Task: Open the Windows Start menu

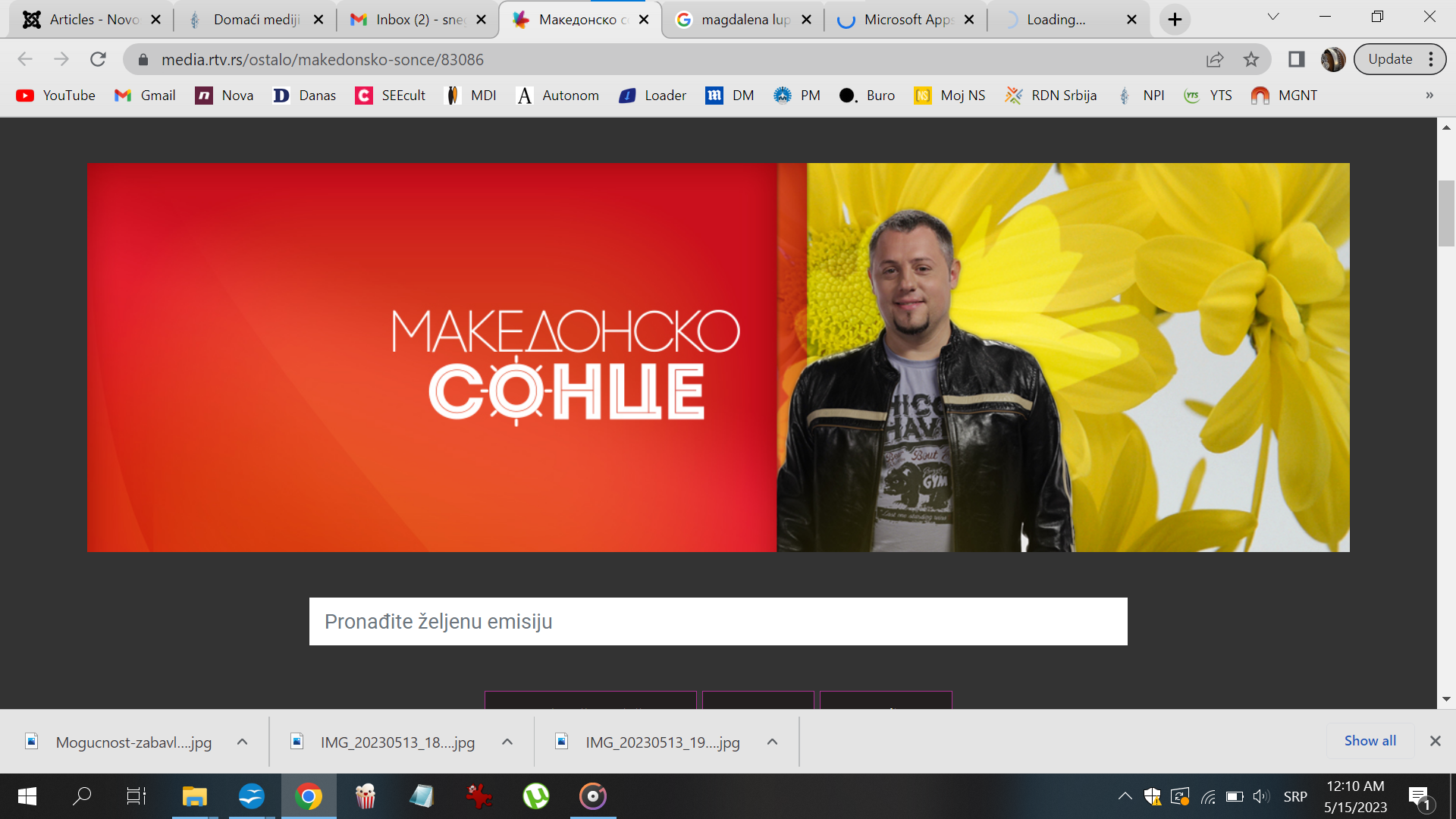Action: [27, 796]
